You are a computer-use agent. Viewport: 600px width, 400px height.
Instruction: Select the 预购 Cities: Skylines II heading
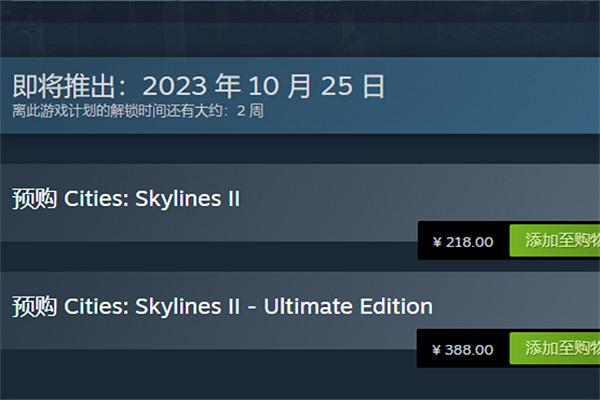click(126, 198)
